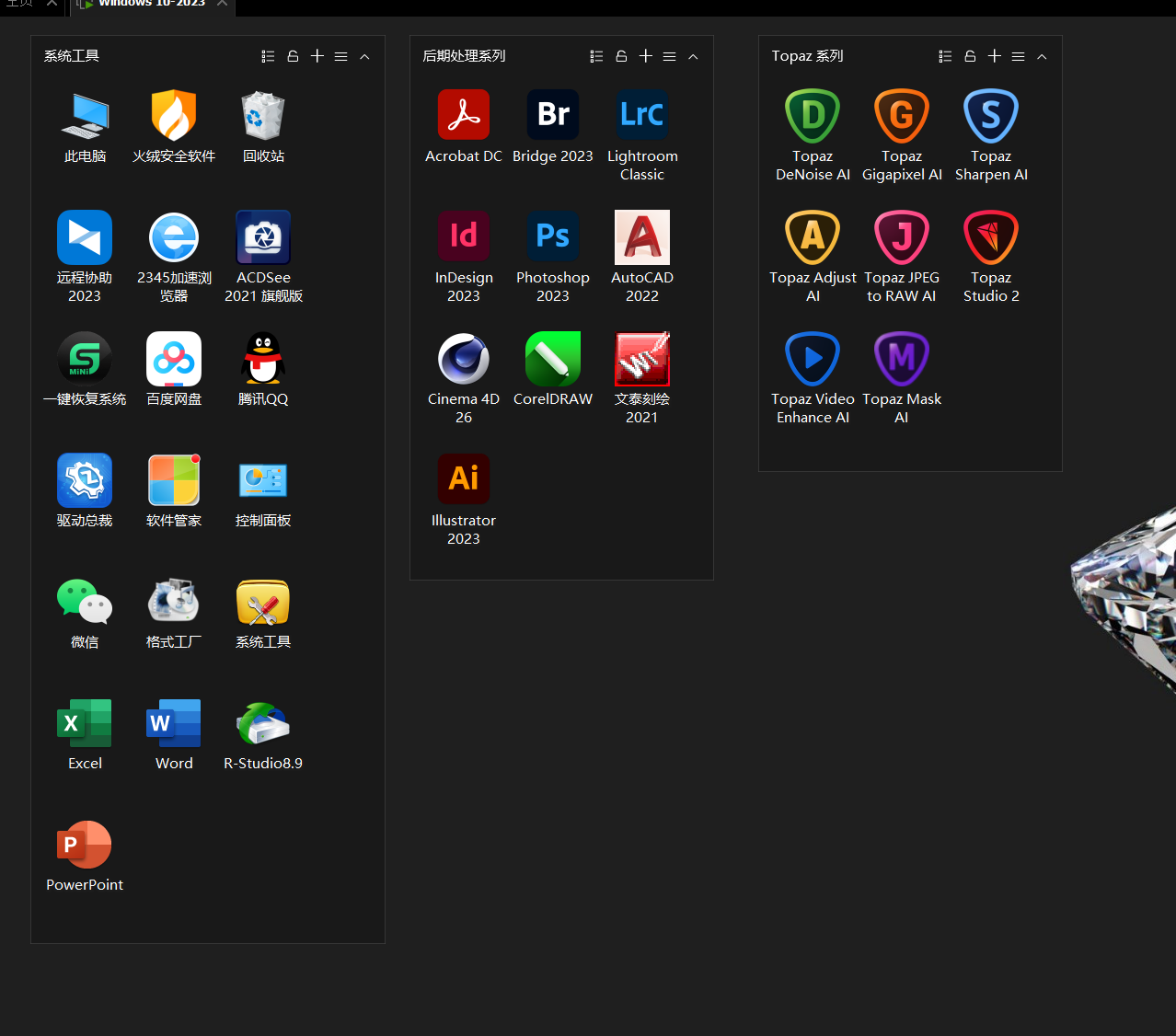The height and width of the screenshot is (1036, 1176).
Task: Add item to 系统工具 panel
Action: pos(317,56)
